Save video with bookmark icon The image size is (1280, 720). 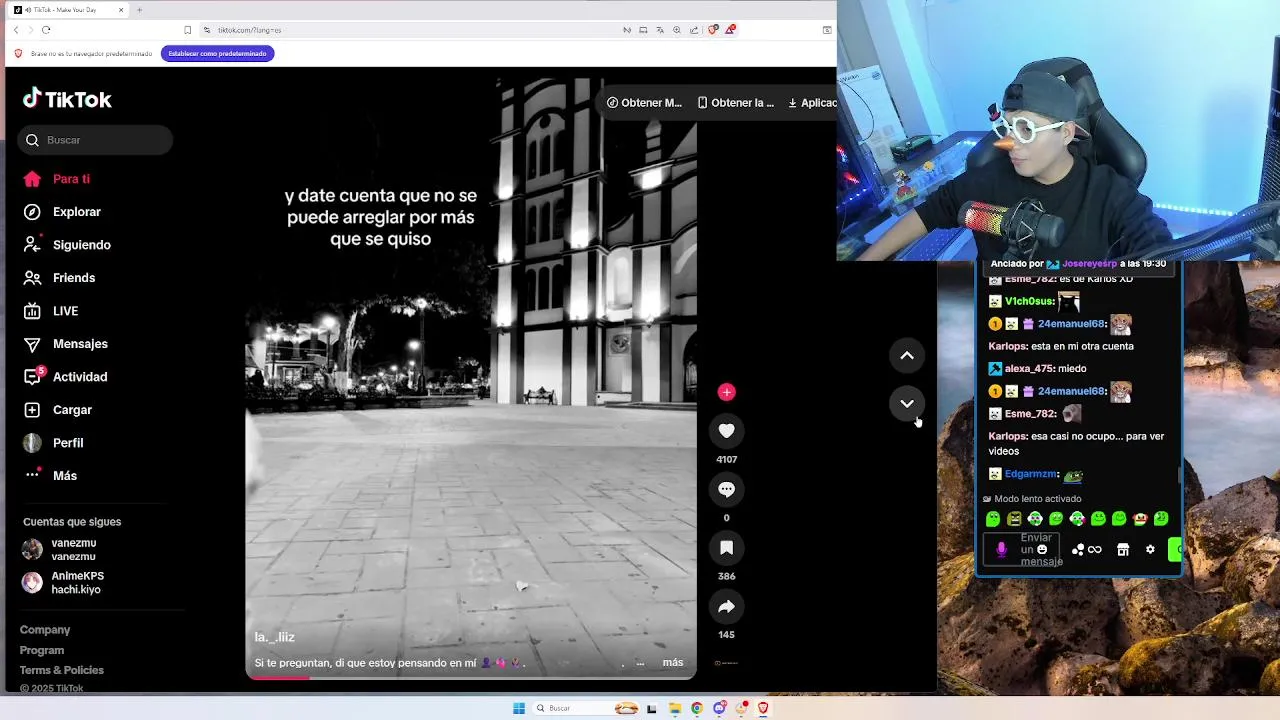point(726,548)
